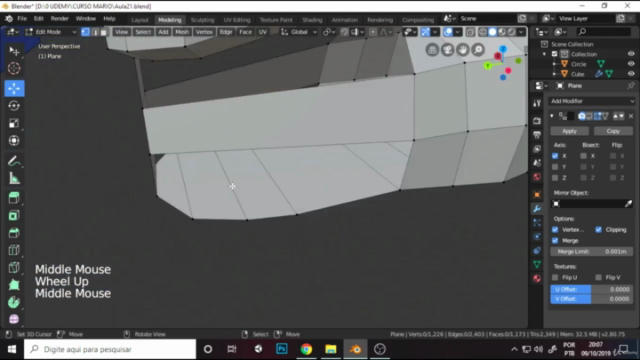Screen dimensions: 640x360
Task: Select the Loop Cut tool
Action: (14, 250)
